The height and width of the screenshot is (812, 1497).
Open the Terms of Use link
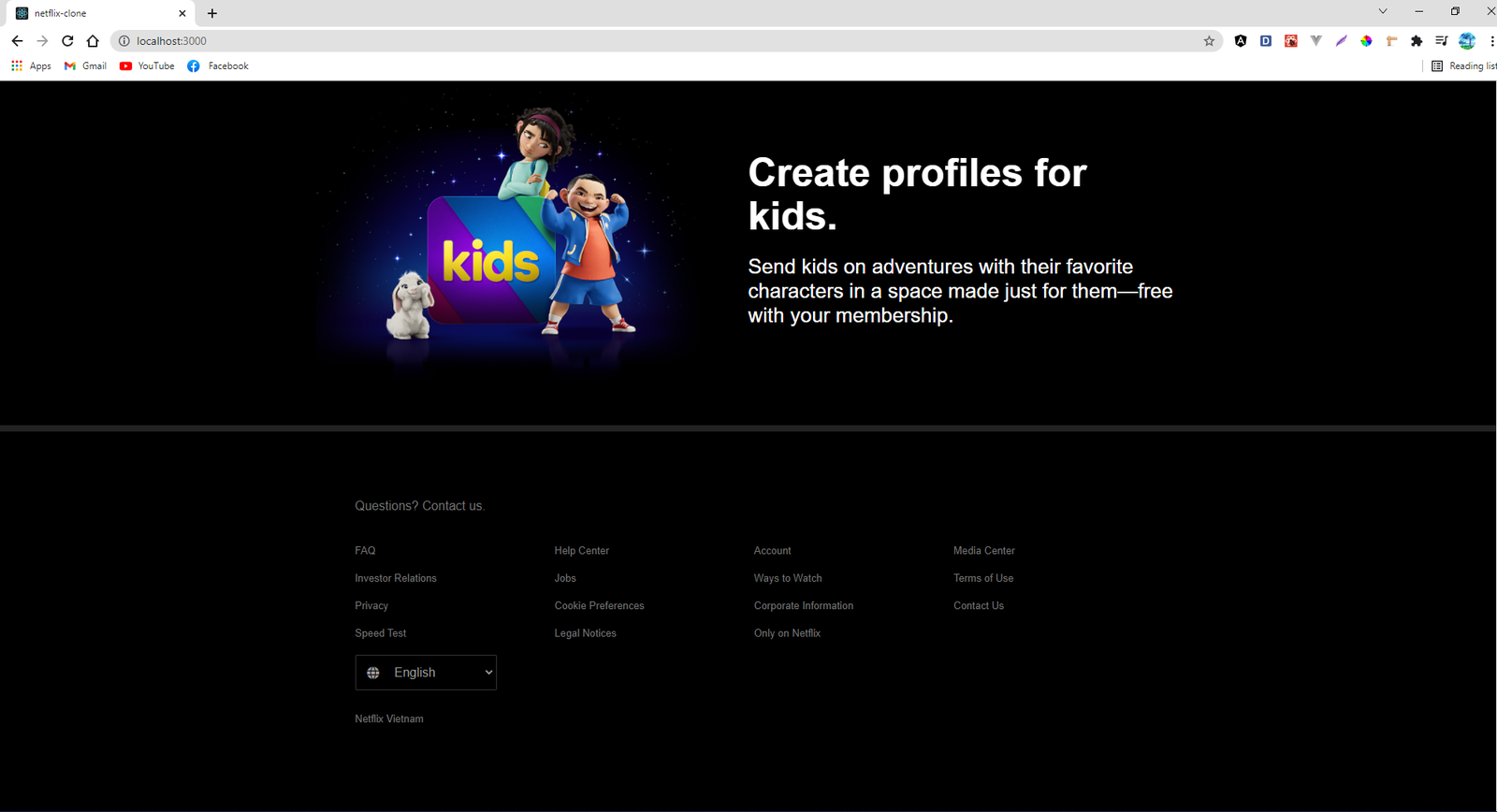pos(983,578)
